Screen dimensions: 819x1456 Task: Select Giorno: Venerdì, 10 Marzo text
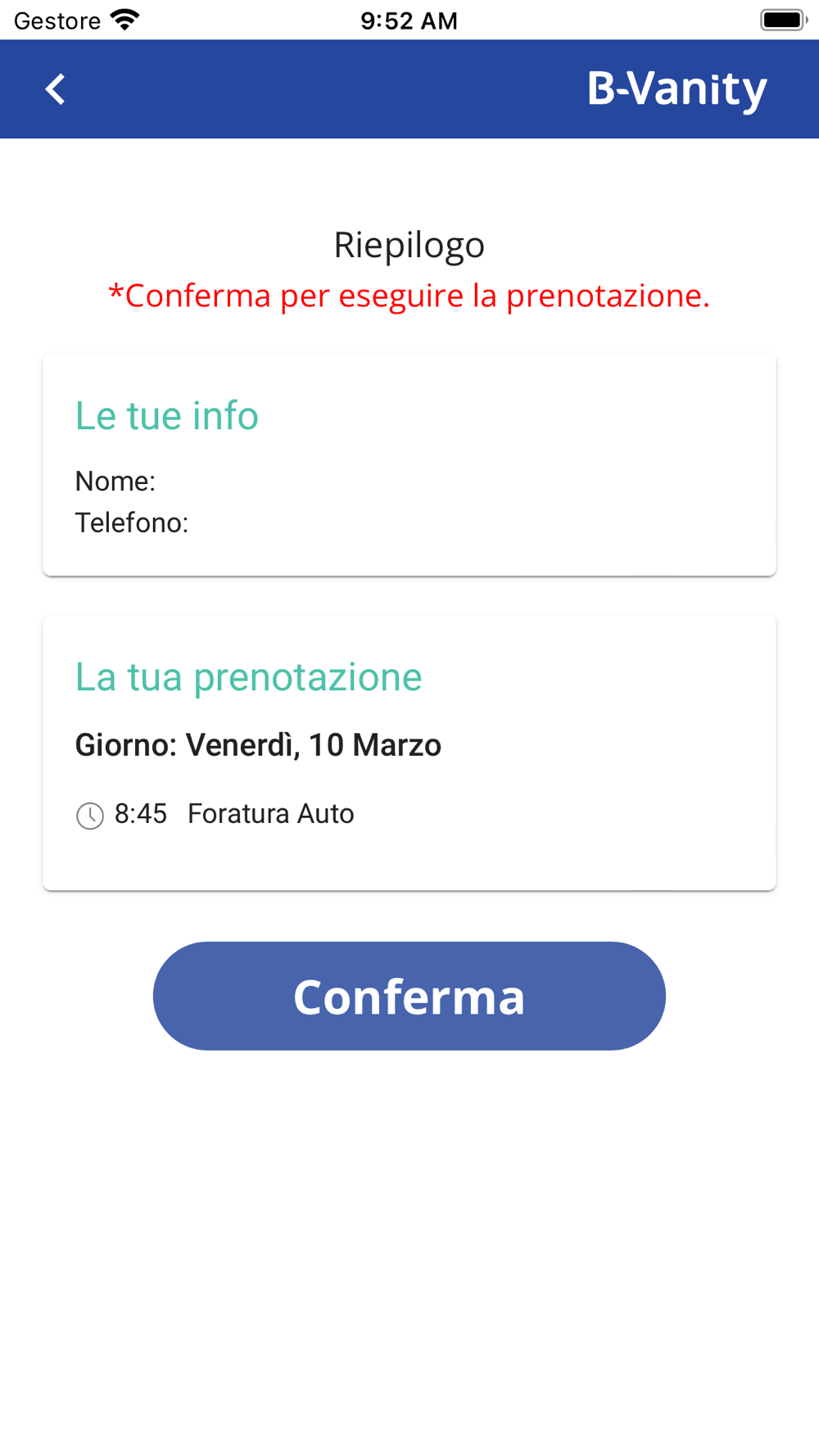point(258,745)
